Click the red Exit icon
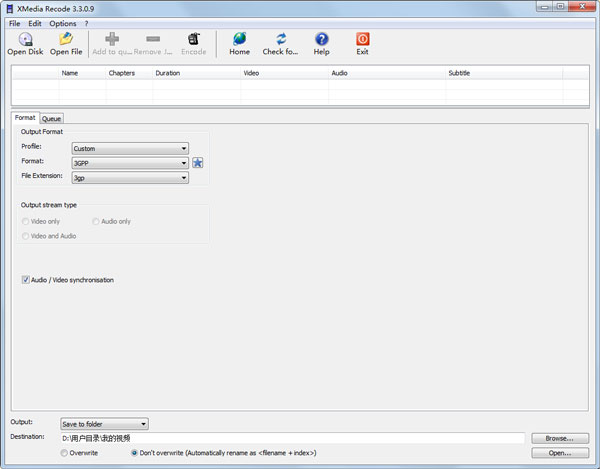Screen dimensions: 600x469 (362, 39)
